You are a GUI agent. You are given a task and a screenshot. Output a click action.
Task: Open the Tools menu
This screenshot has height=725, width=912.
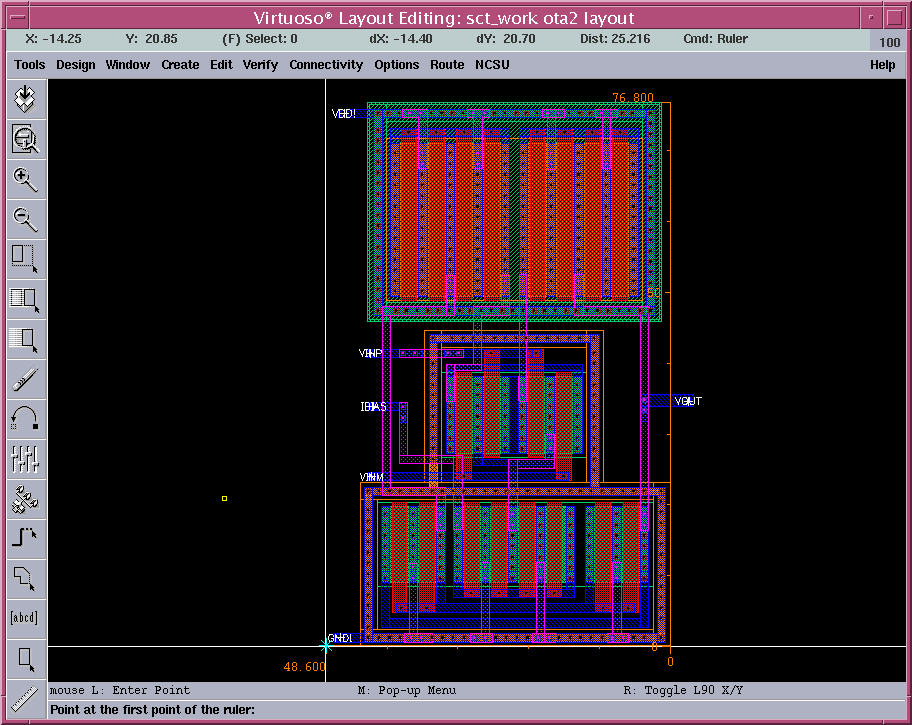[30, 65]
